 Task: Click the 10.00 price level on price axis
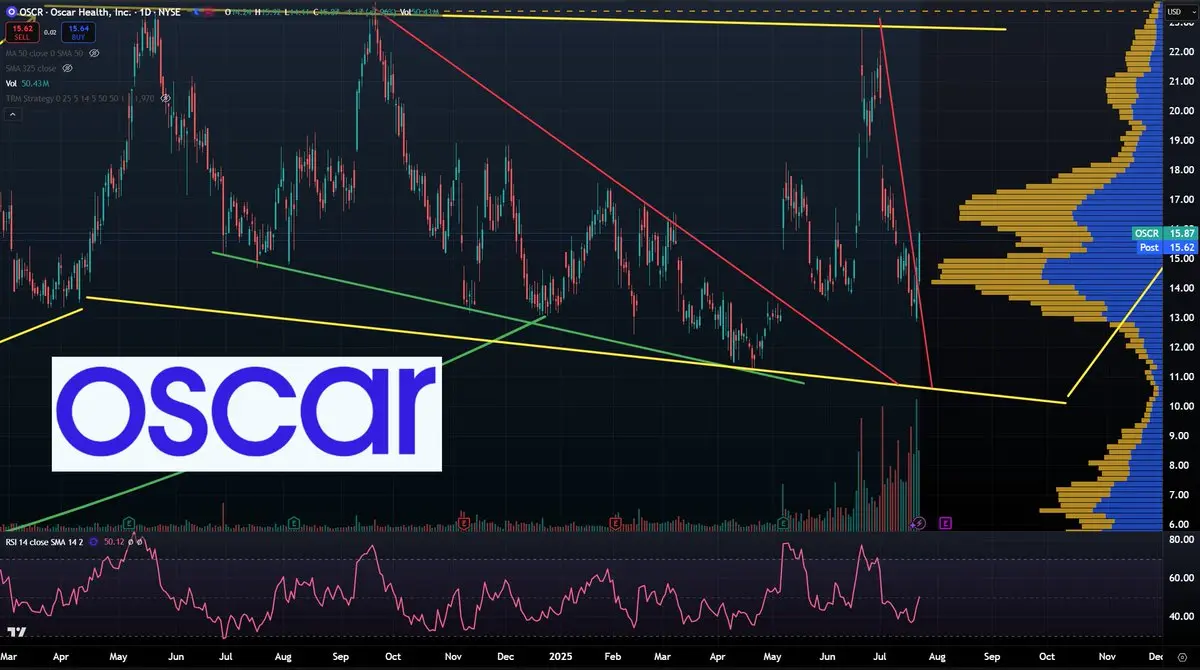point(1182,406)
